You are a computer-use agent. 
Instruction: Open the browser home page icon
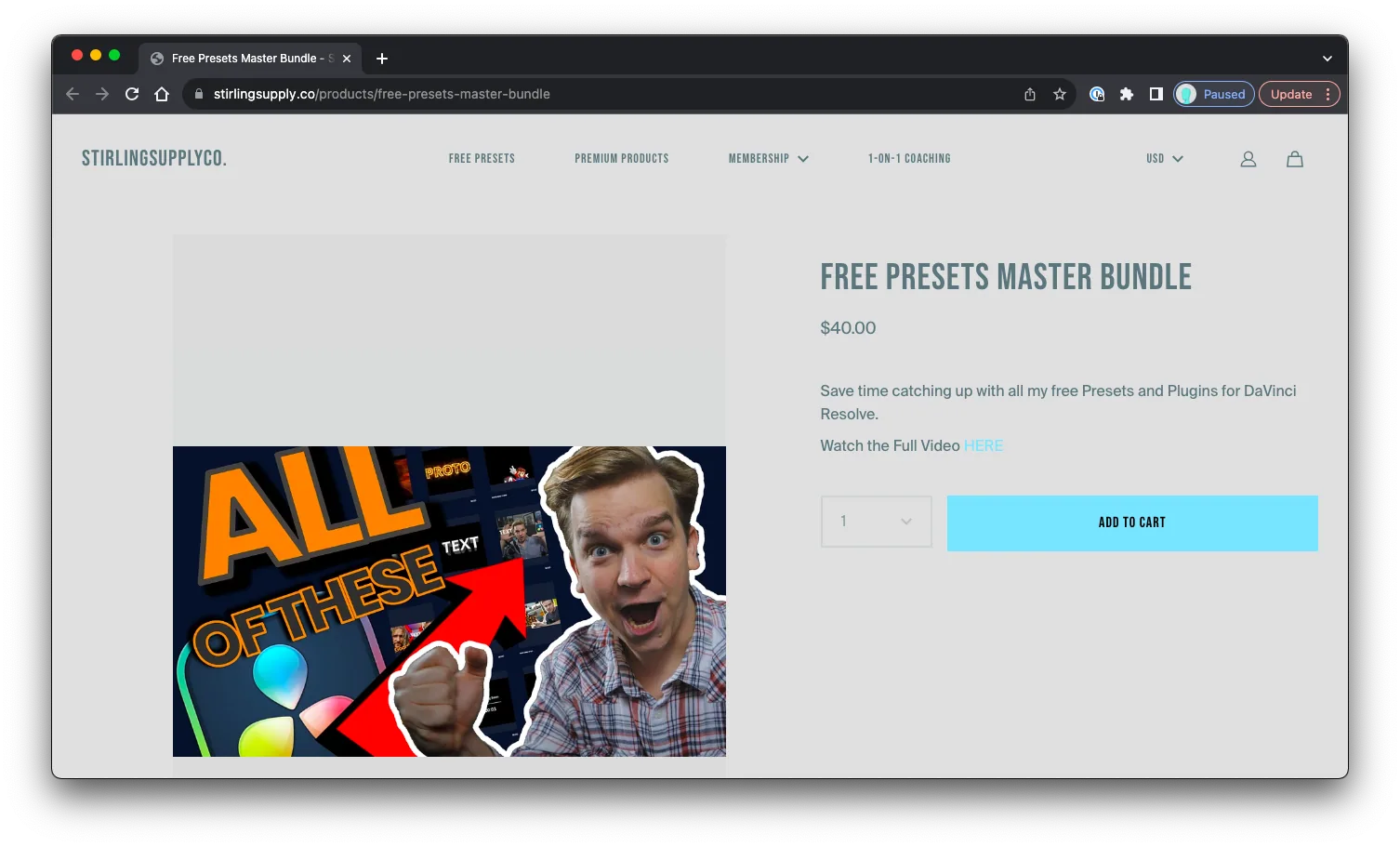coord(162,94)
